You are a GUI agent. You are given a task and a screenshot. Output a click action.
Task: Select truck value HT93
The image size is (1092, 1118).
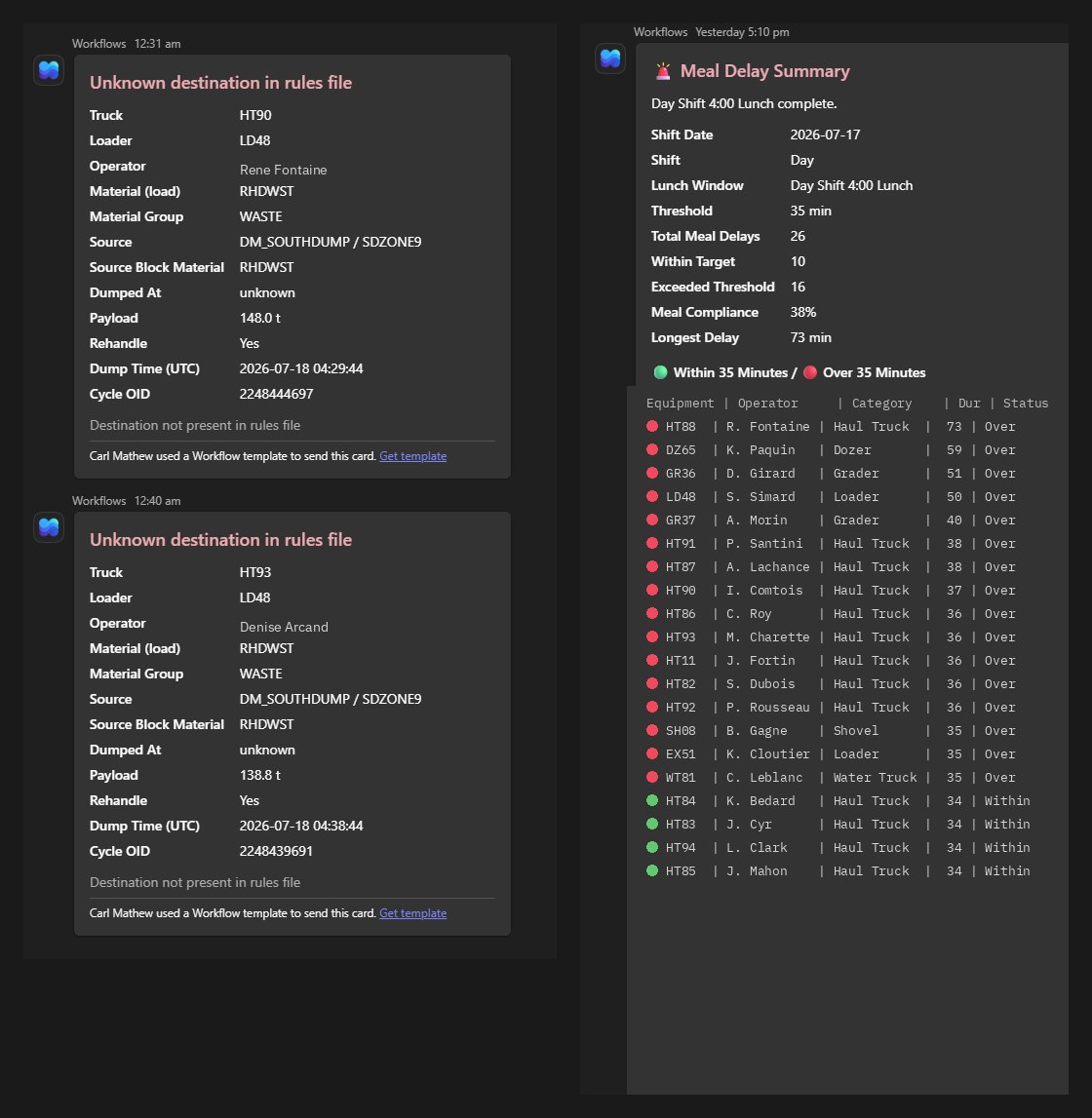tap(255, 572)
